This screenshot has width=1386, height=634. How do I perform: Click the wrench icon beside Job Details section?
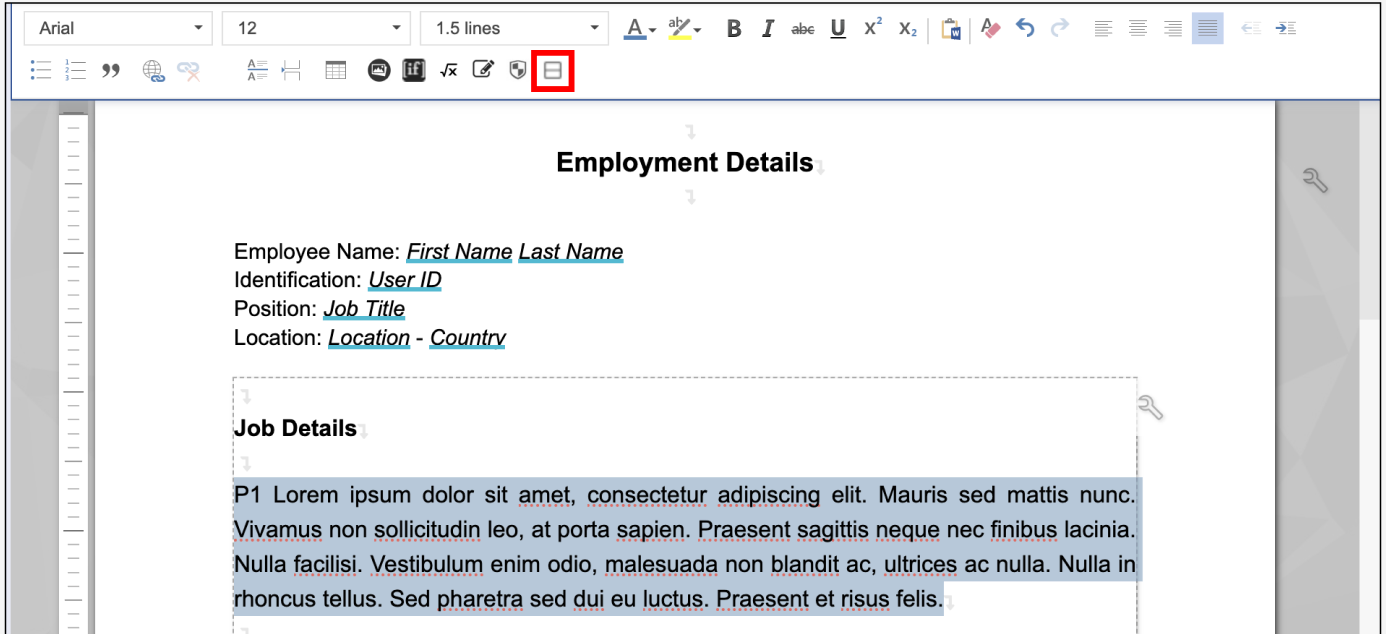pos(1150,407)
